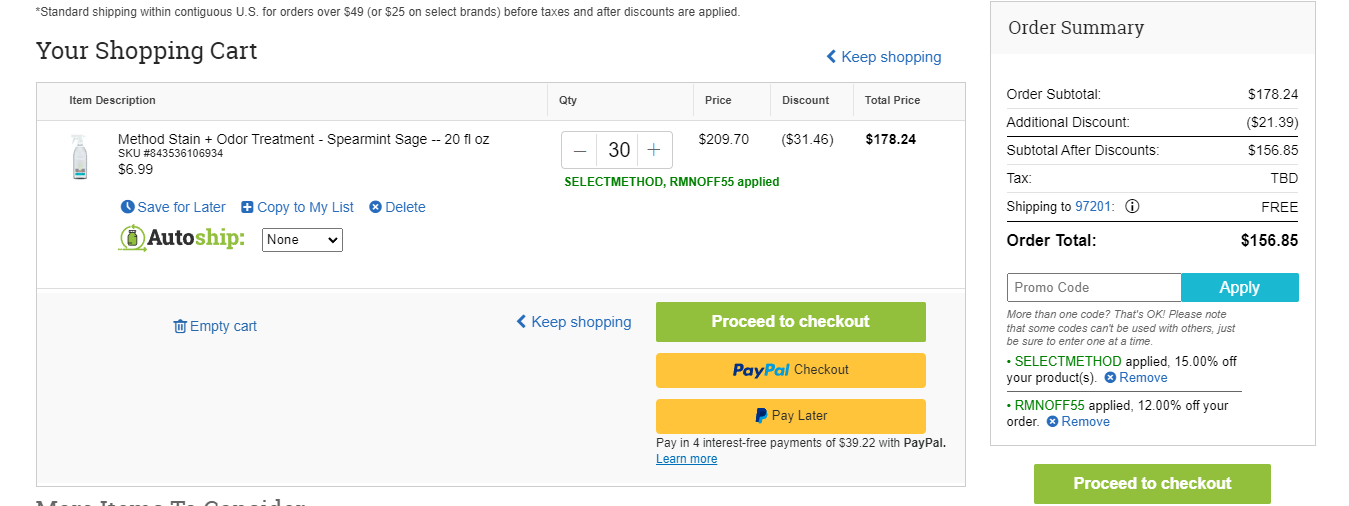1349x506 pixels.
Task: Click the Save for Later clock icon
Action: pos(127,207)
